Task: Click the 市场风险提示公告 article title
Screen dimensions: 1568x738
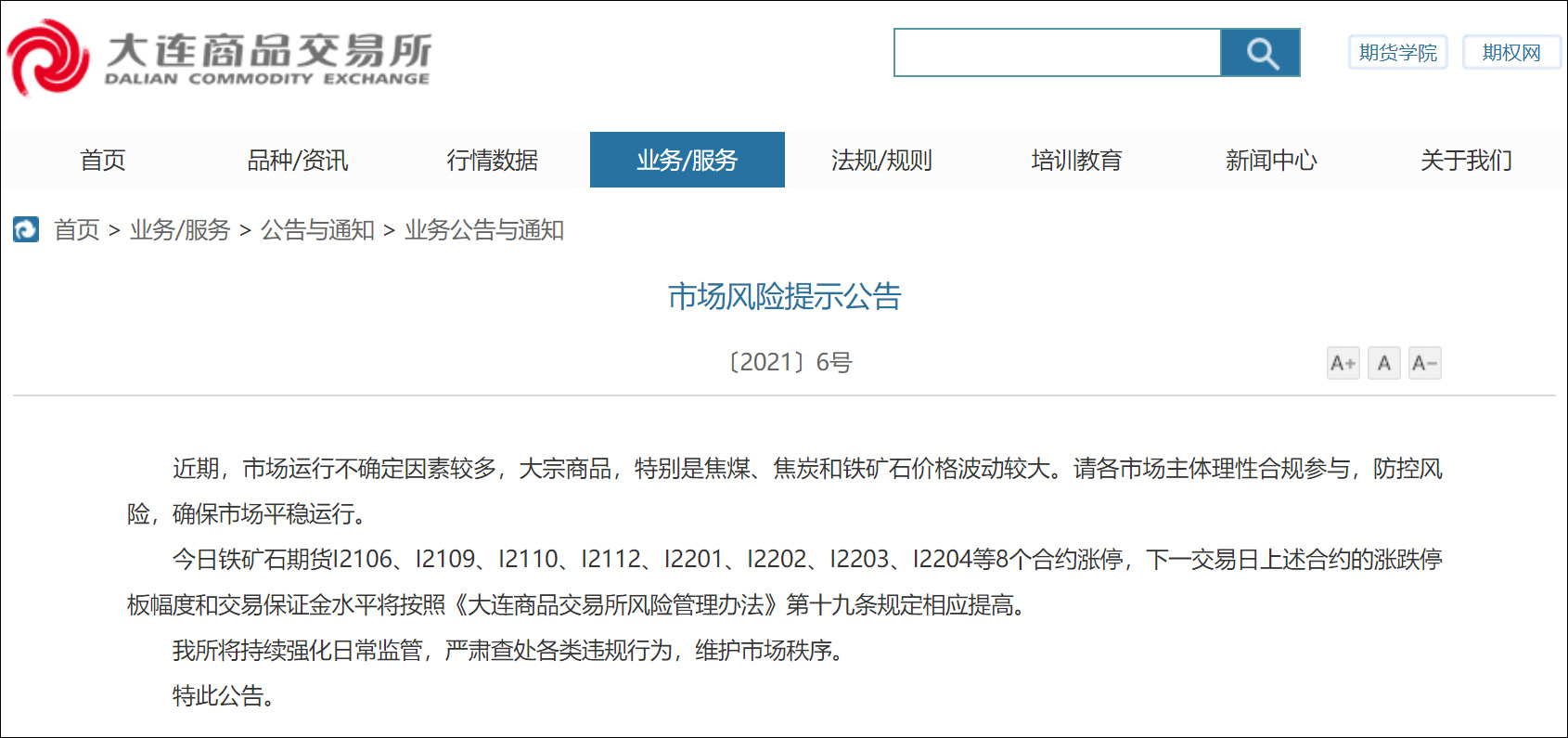Action: click(785, 296)
